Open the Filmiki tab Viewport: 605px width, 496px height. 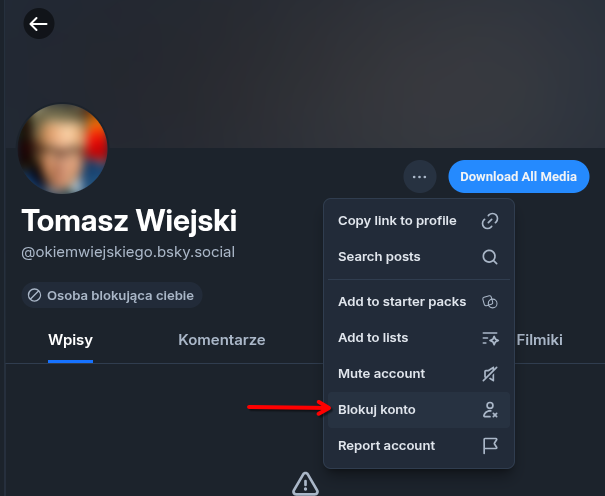(539, 340)
